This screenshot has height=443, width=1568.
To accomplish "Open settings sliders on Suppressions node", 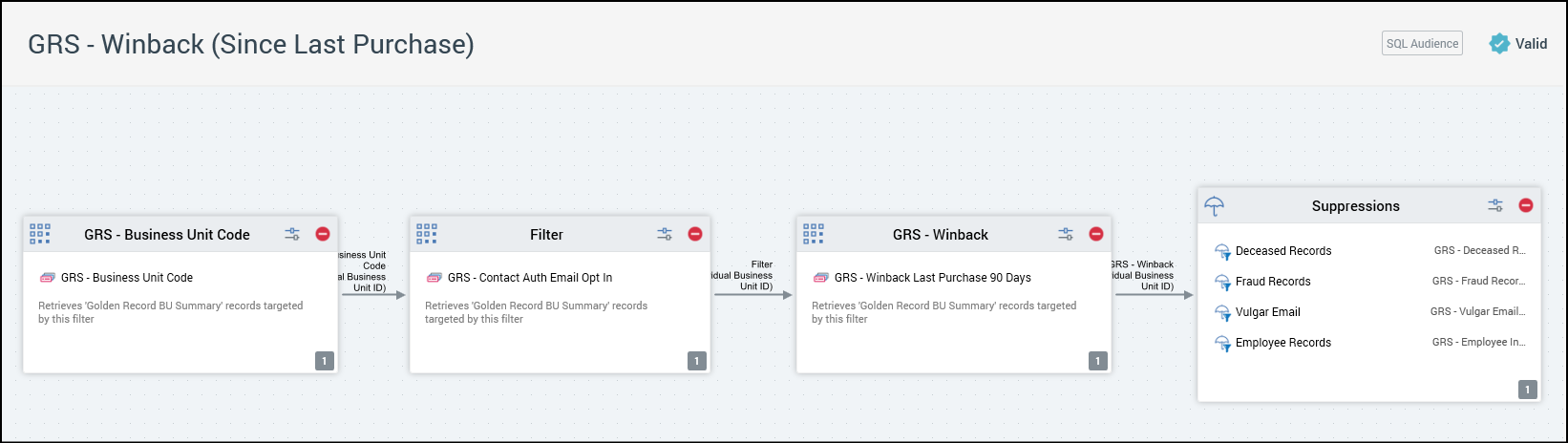I will click(x=1495, y=205).
